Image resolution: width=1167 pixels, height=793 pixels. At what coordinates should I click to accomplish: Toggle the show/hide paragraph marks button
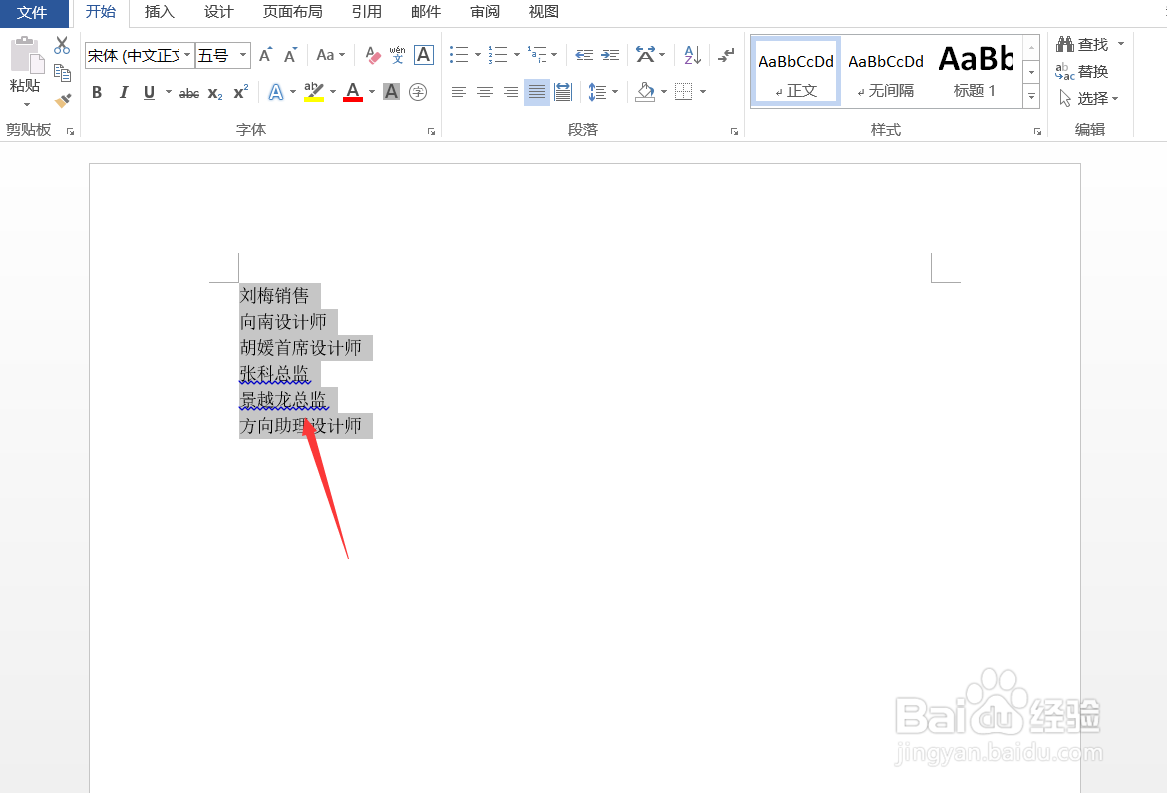[x=725, y=56]
